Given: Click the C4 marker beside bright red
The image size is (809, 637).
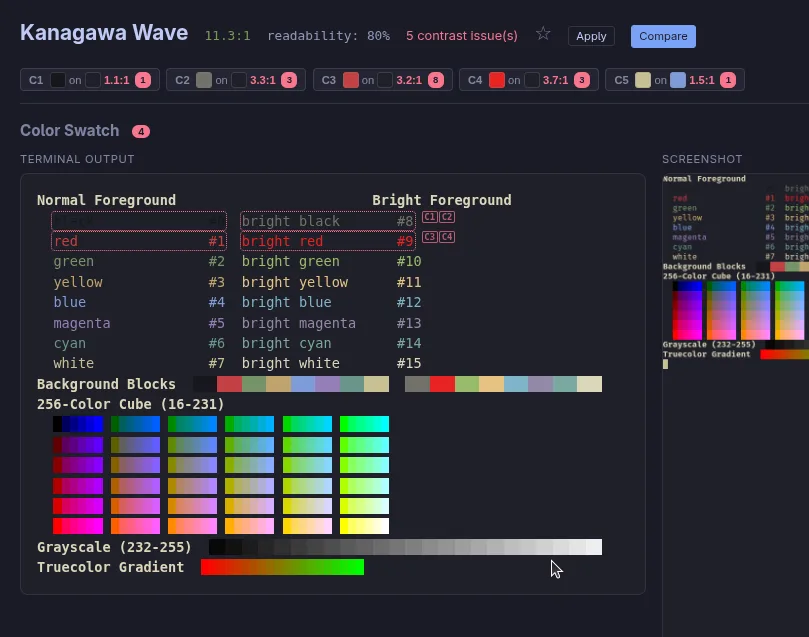Looking at the screenshot, I should [x=447, y=237].
